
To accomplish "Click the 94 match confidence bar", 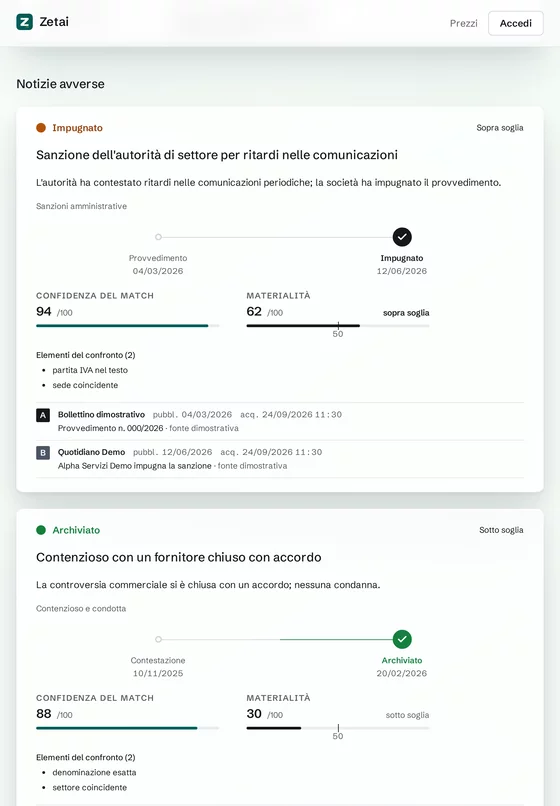I will click(x=128, y=325).
